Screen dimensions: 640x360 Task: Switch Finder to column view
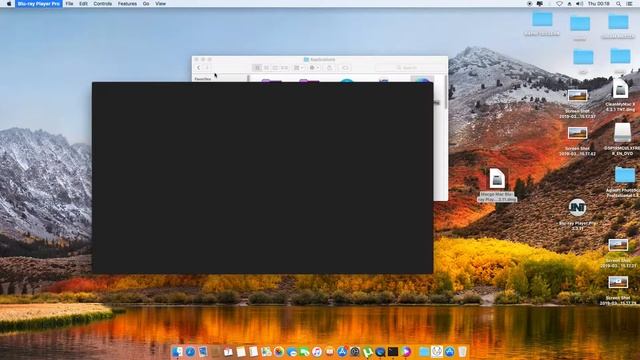(276, 68)
